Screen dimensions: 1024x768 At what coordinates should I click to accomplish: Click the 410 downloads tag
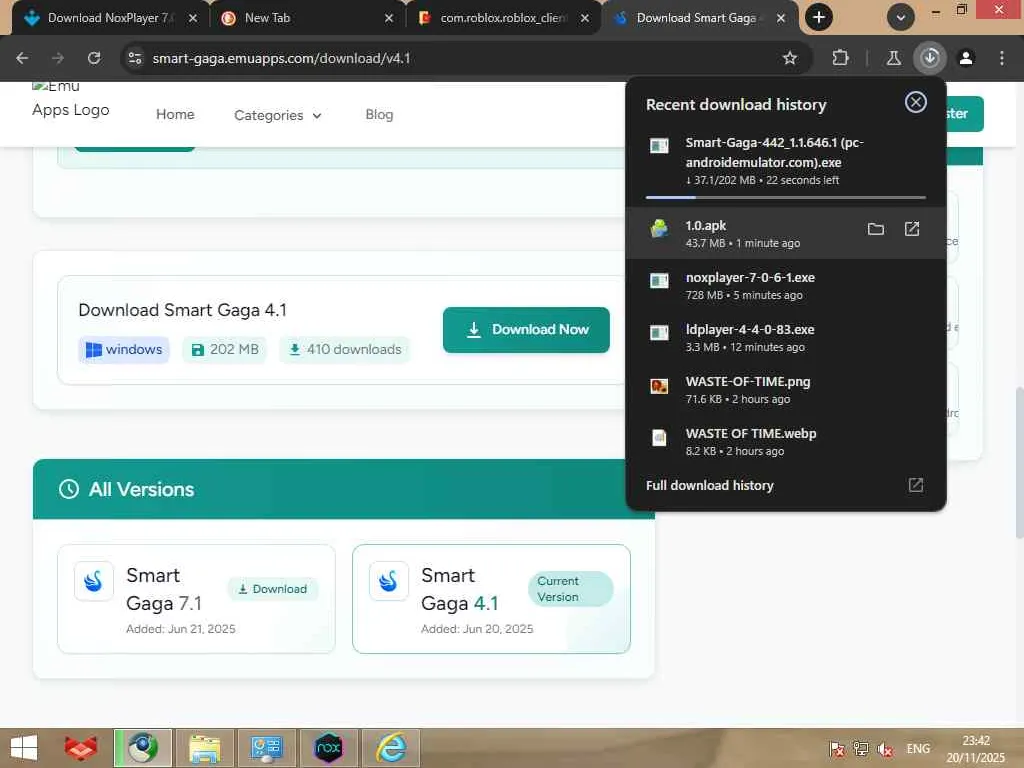point(344,349)
